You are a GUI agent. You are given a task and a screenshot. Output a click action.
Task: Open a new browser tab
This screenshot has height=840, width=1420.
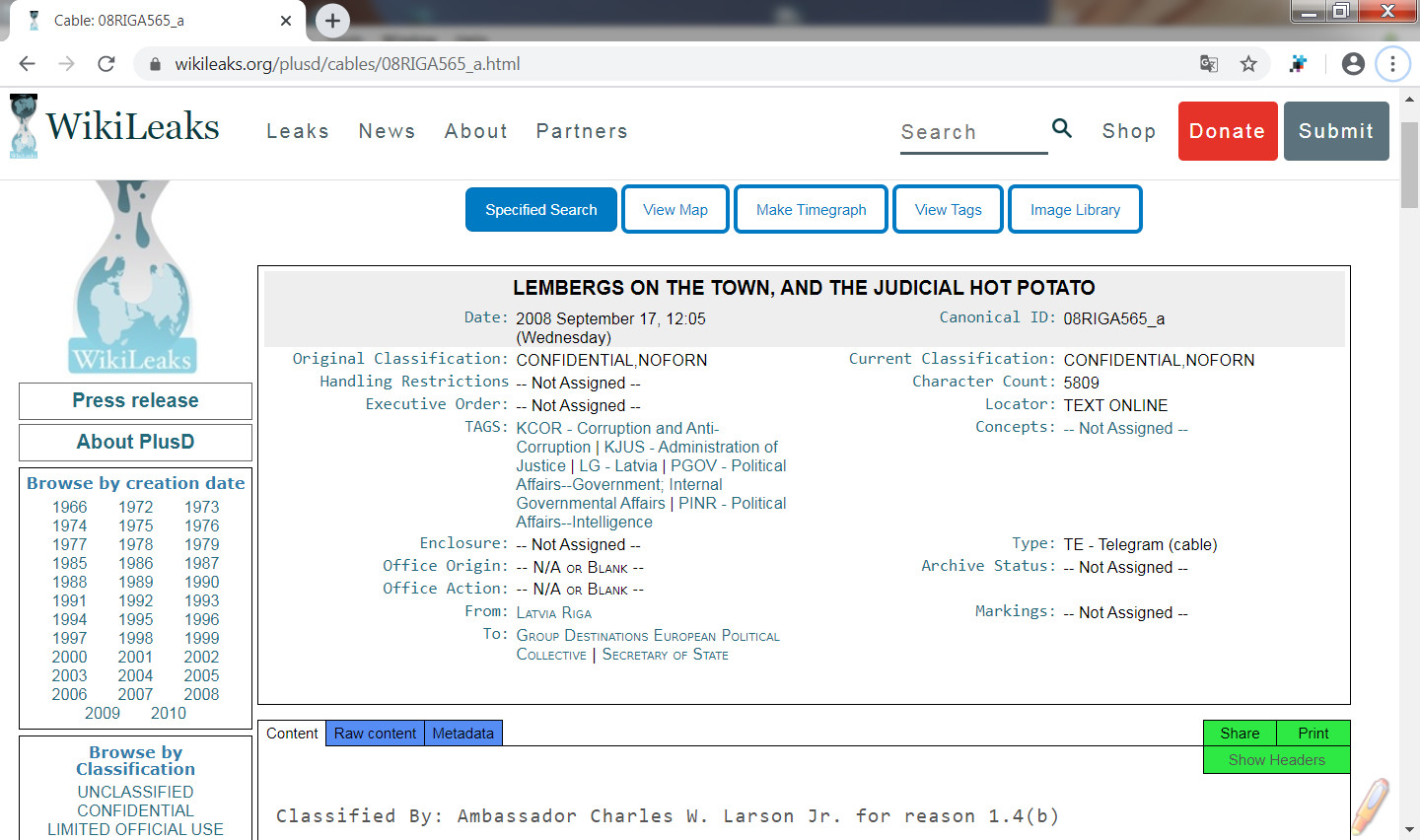[x=332, y=20]
